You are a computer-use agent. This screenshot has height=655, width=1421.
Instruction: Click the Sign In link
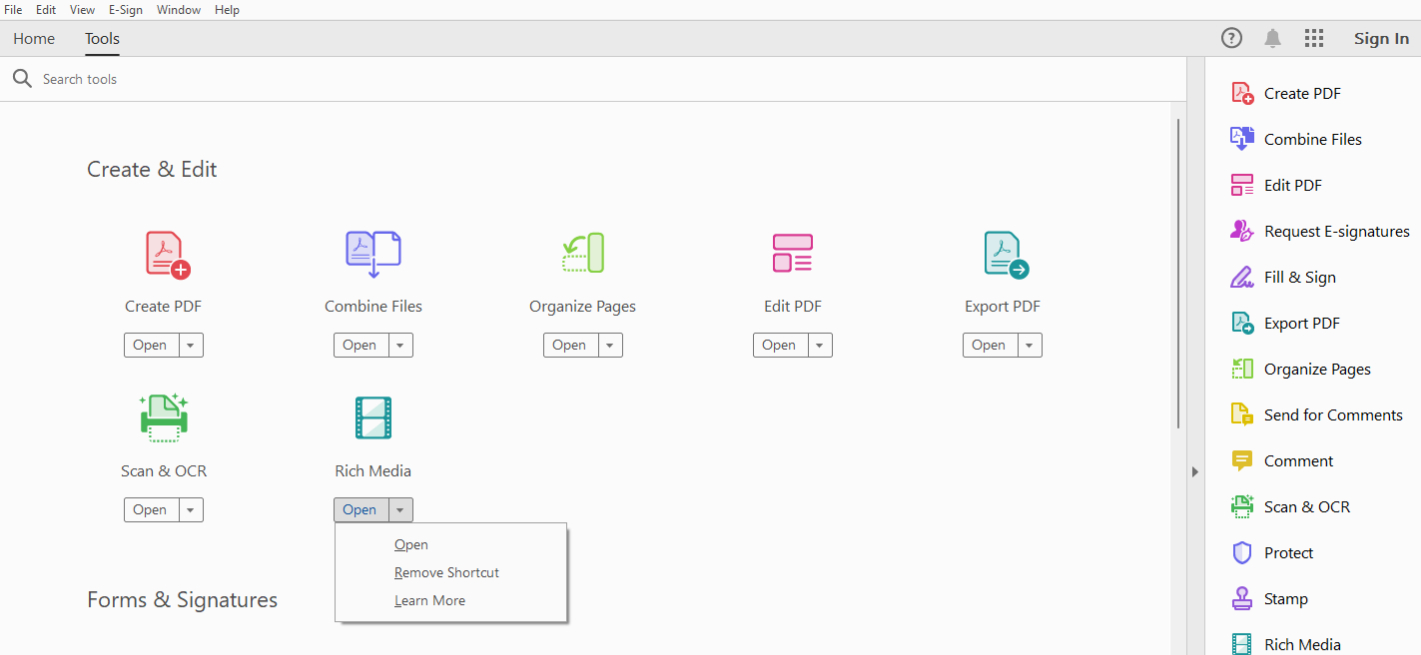pos(1381,39)
